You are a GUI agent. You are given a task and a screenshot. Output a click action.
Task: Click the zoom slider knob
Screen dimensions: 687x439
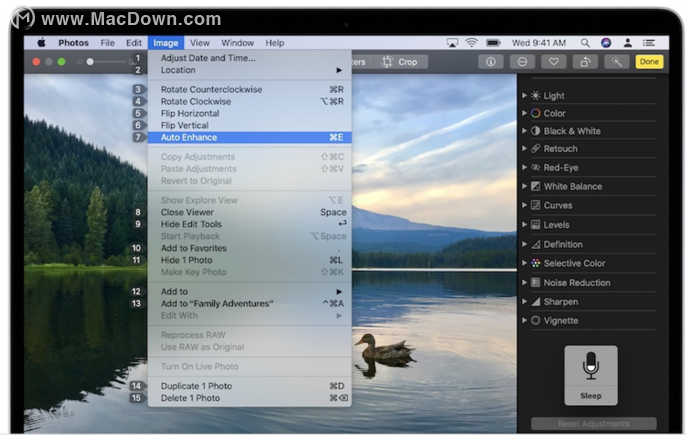tap(90, 62)
